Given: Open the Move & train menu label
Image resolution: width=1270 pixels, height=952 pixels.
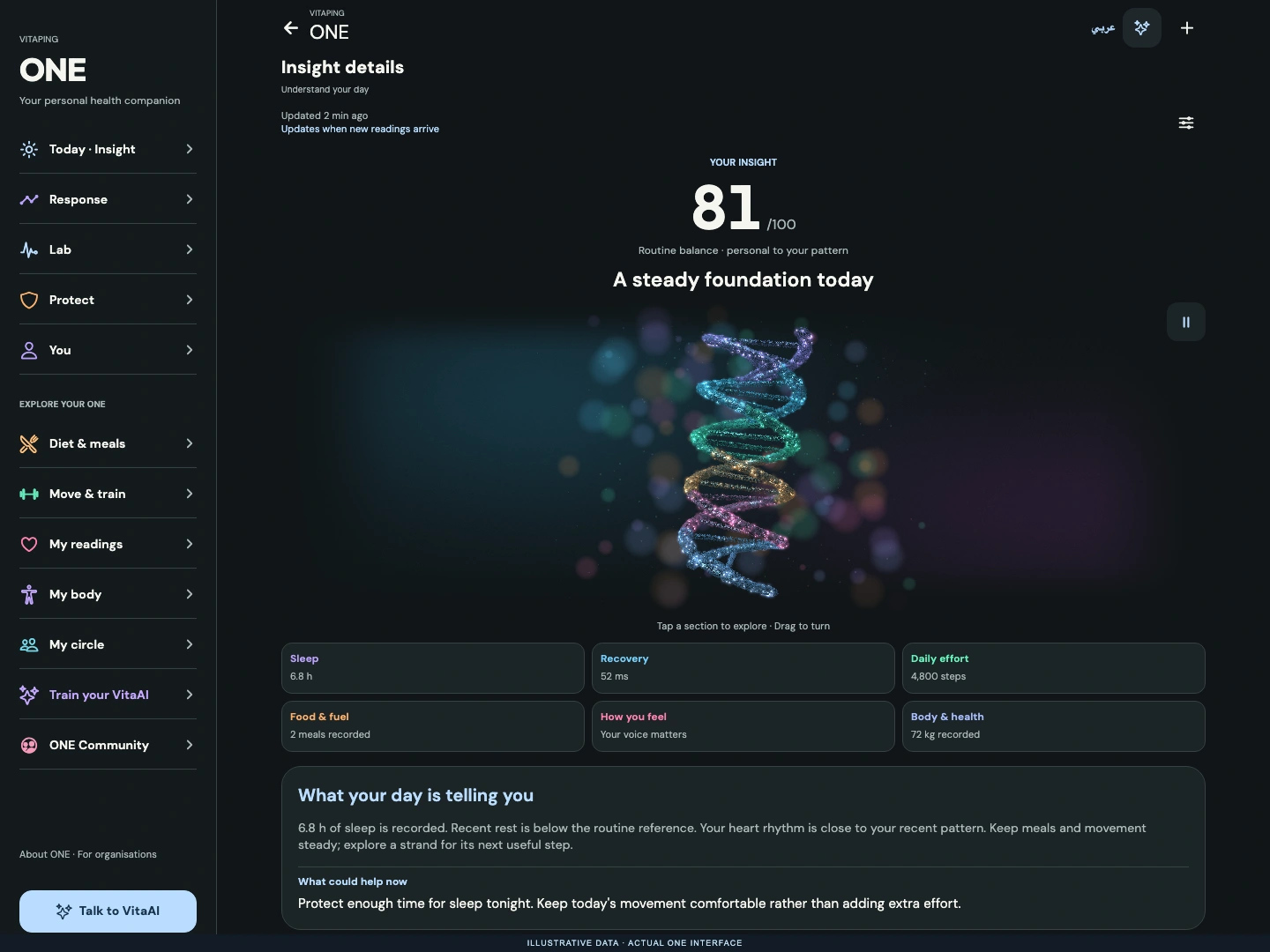Looking at the screenshot, I should click(x=87, y=494).
